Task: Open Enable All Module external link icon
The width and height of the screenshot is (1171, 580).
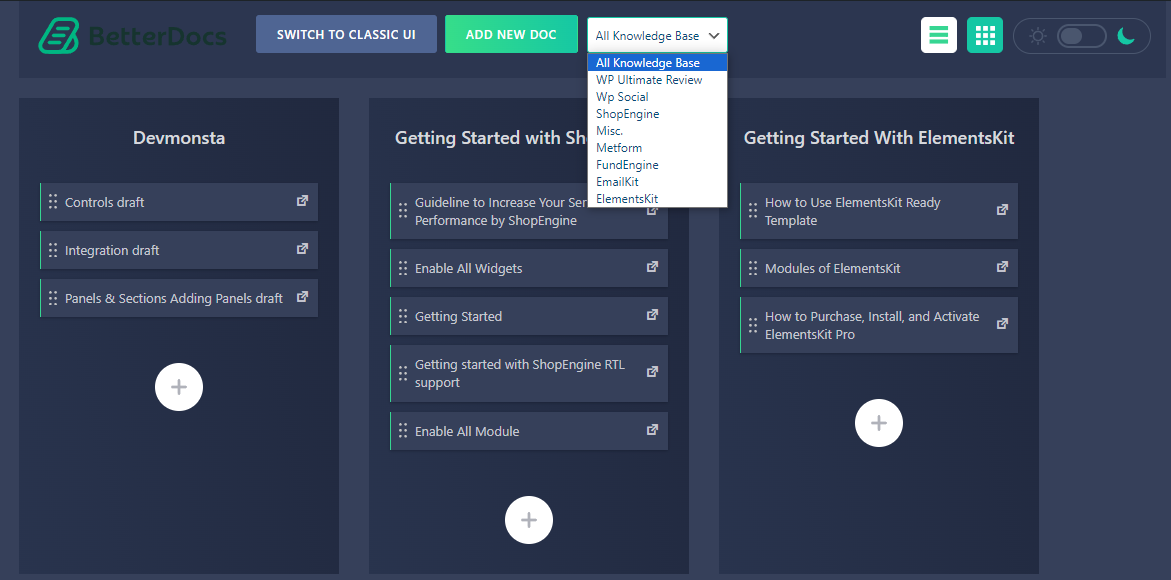Action: [652, 430]
